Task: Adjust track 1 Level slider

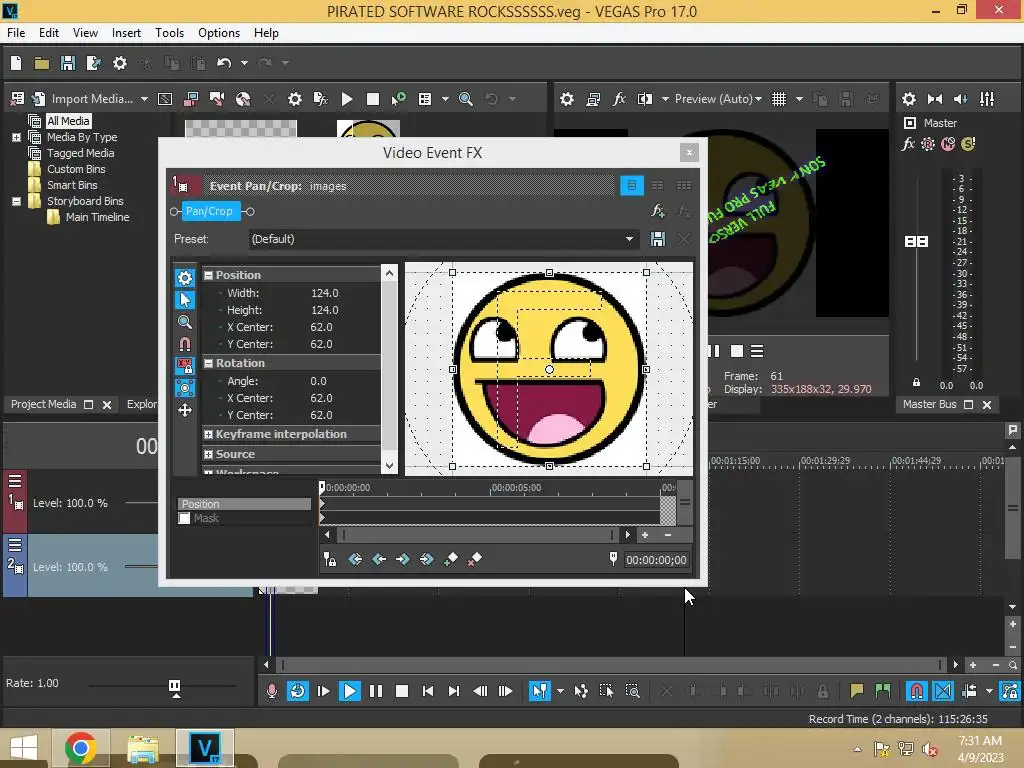Action: click(140, 503)
